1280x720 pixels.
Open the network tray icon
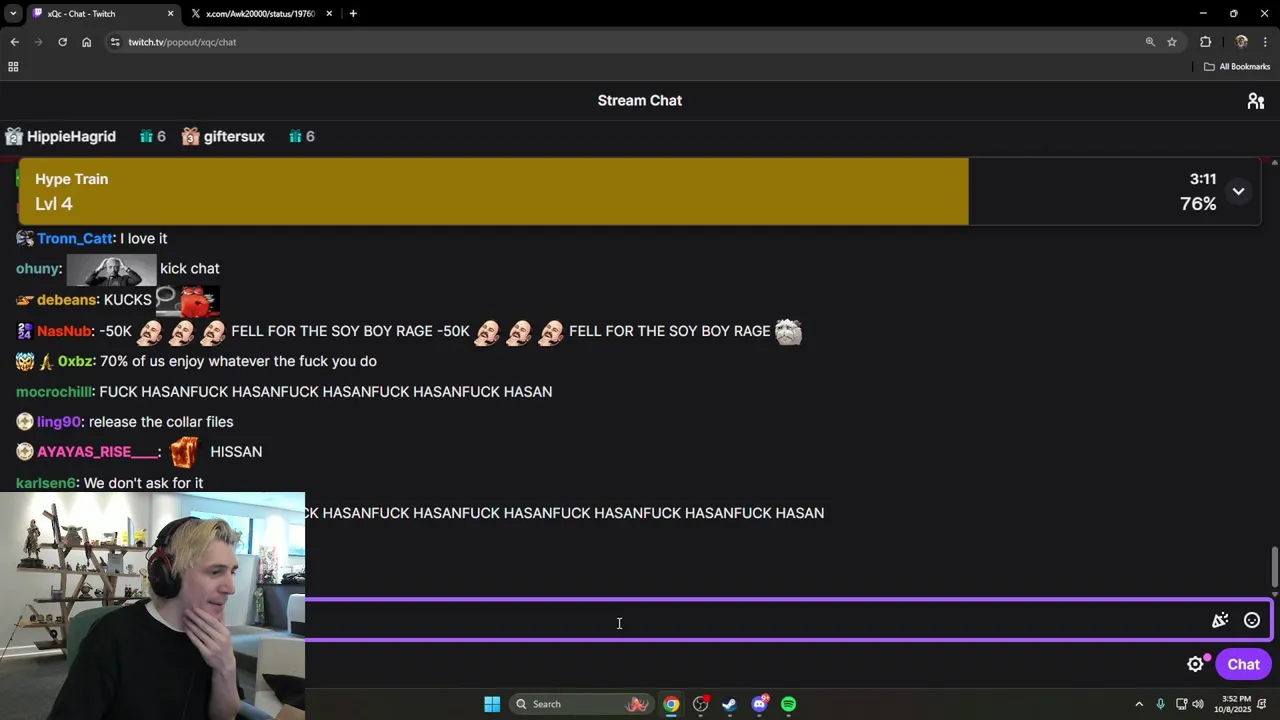[1181, 704]
